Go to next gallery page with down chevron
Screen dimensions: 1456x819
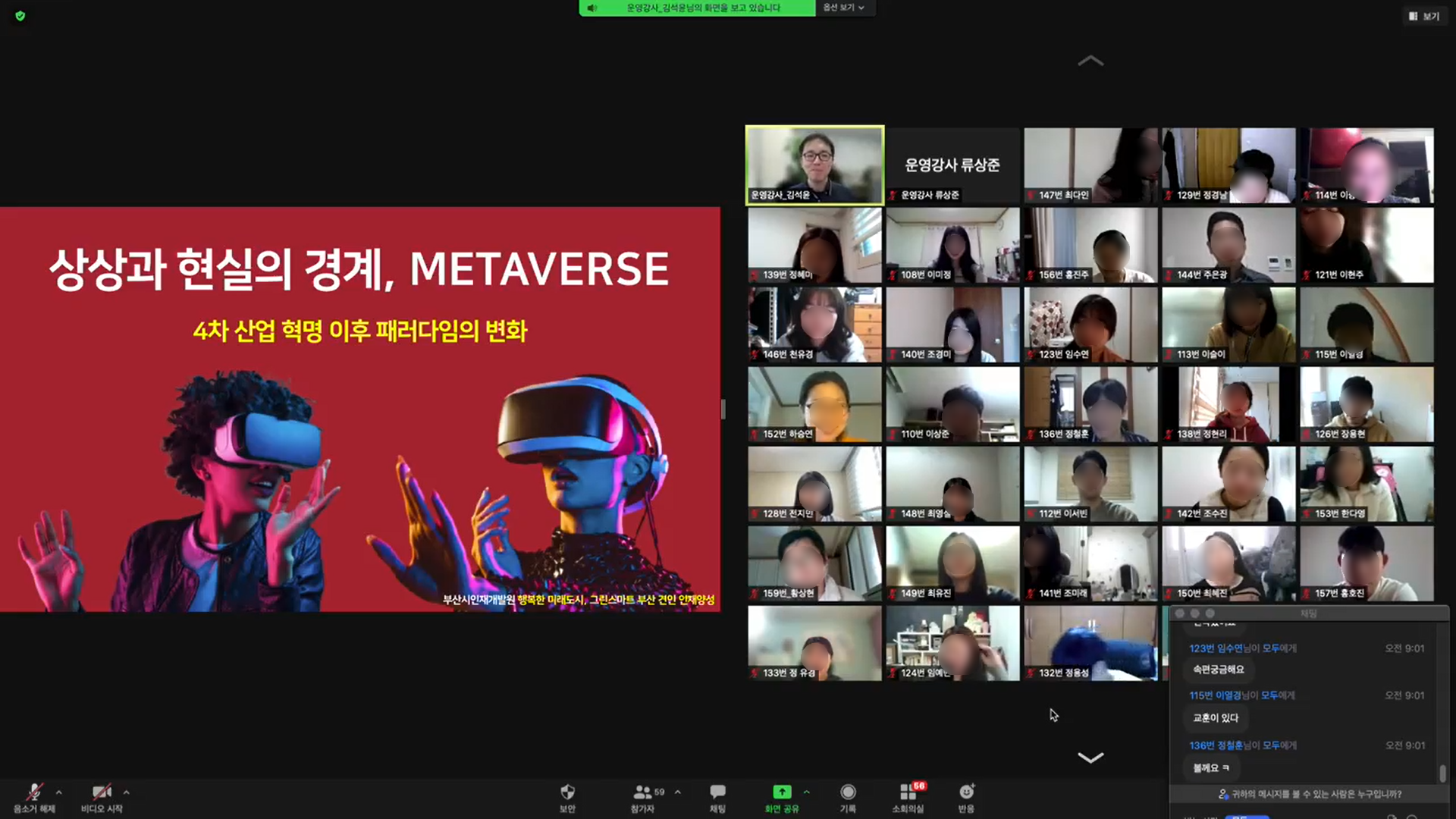[x=1090, y=757]
